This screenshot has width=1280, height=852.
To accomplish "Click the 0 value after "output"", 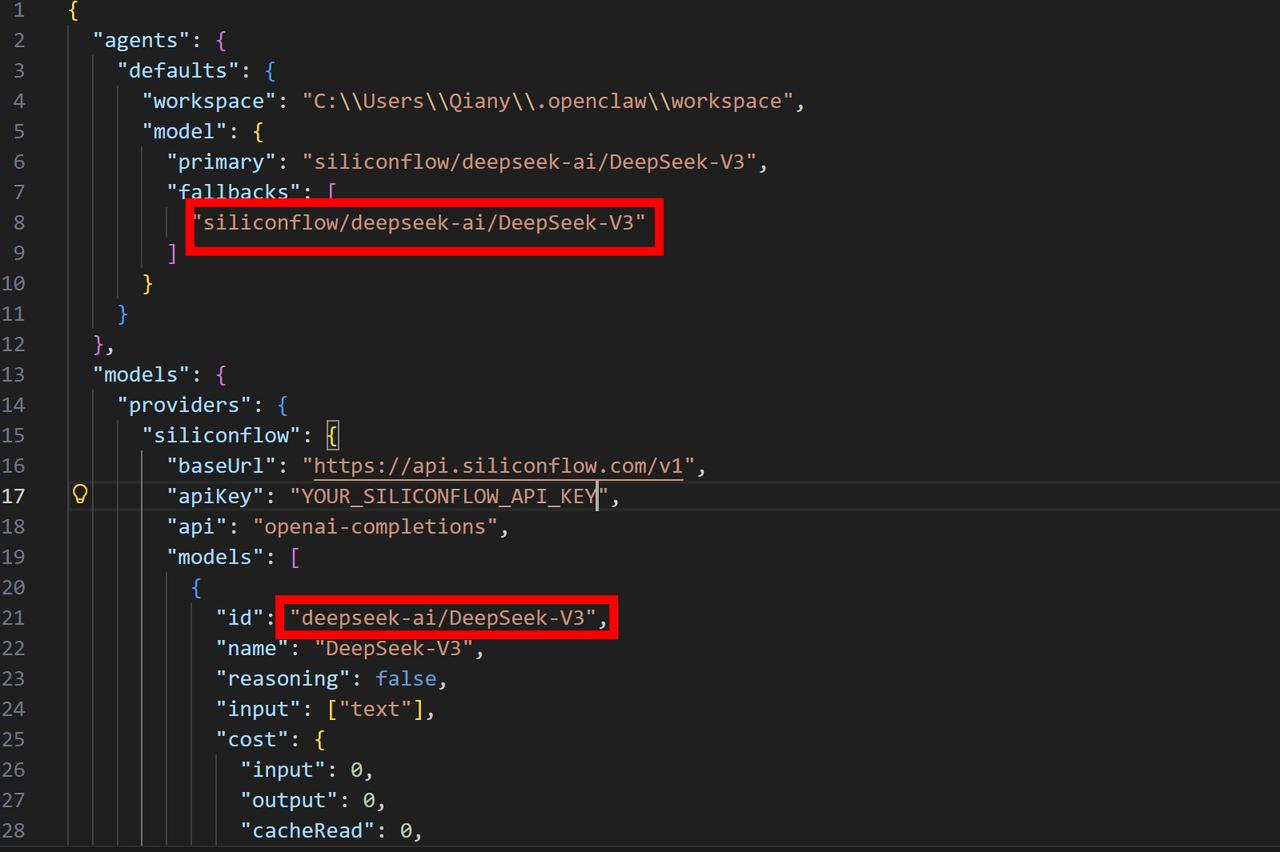I will tap(369, 799).
